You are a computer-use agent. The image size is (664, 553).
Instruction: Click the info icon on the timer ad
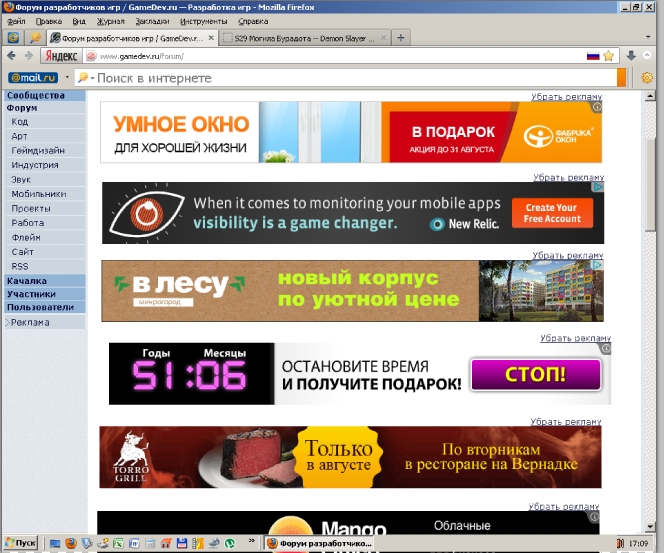[606, 348]
